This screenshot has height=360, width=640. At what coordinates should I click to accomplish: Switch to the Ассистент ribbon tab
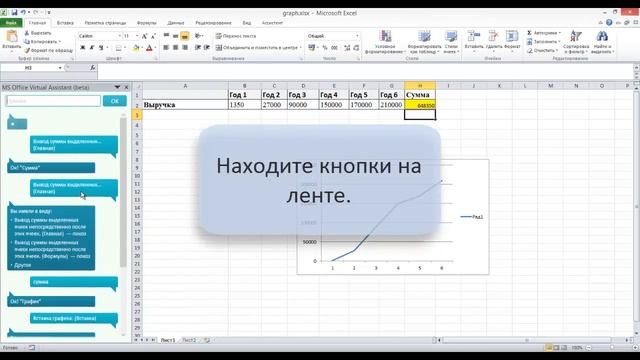click(272, 23)
